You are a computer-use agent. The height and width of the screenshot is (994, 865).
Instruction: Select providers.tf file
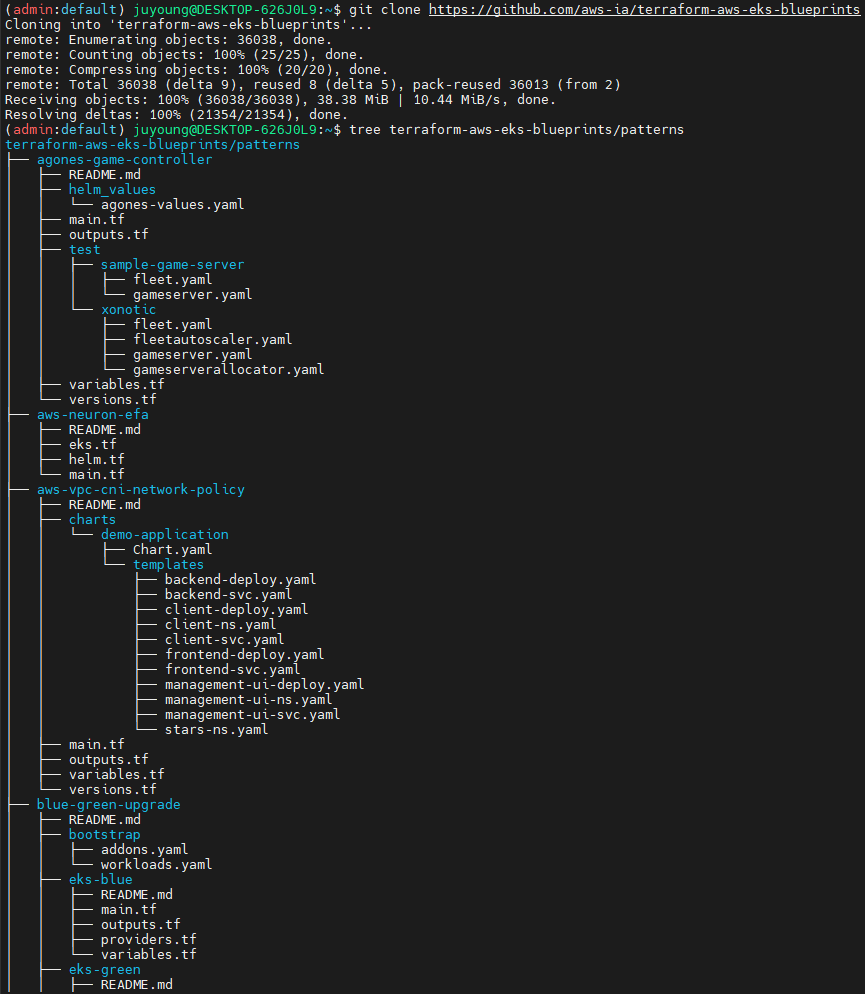pyautogui.click(x=149, y=939)
